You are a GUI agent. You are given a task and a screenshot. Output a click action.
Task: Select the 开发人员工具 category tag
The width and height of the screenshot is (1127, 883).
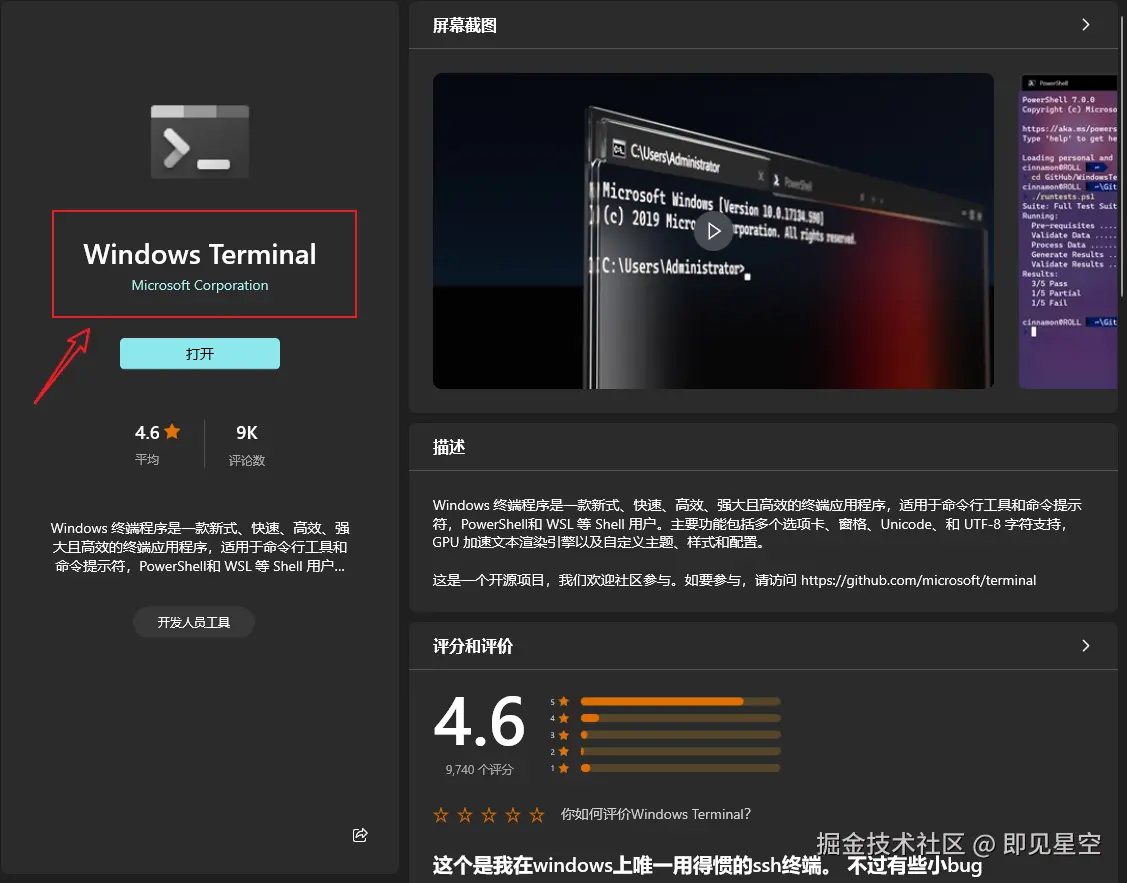point(194,622)
